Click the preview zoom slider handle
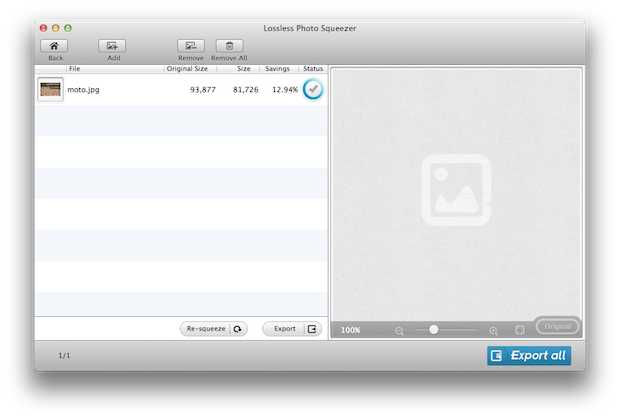This screenshot has width=620, height=419. (x=434, y=329)
